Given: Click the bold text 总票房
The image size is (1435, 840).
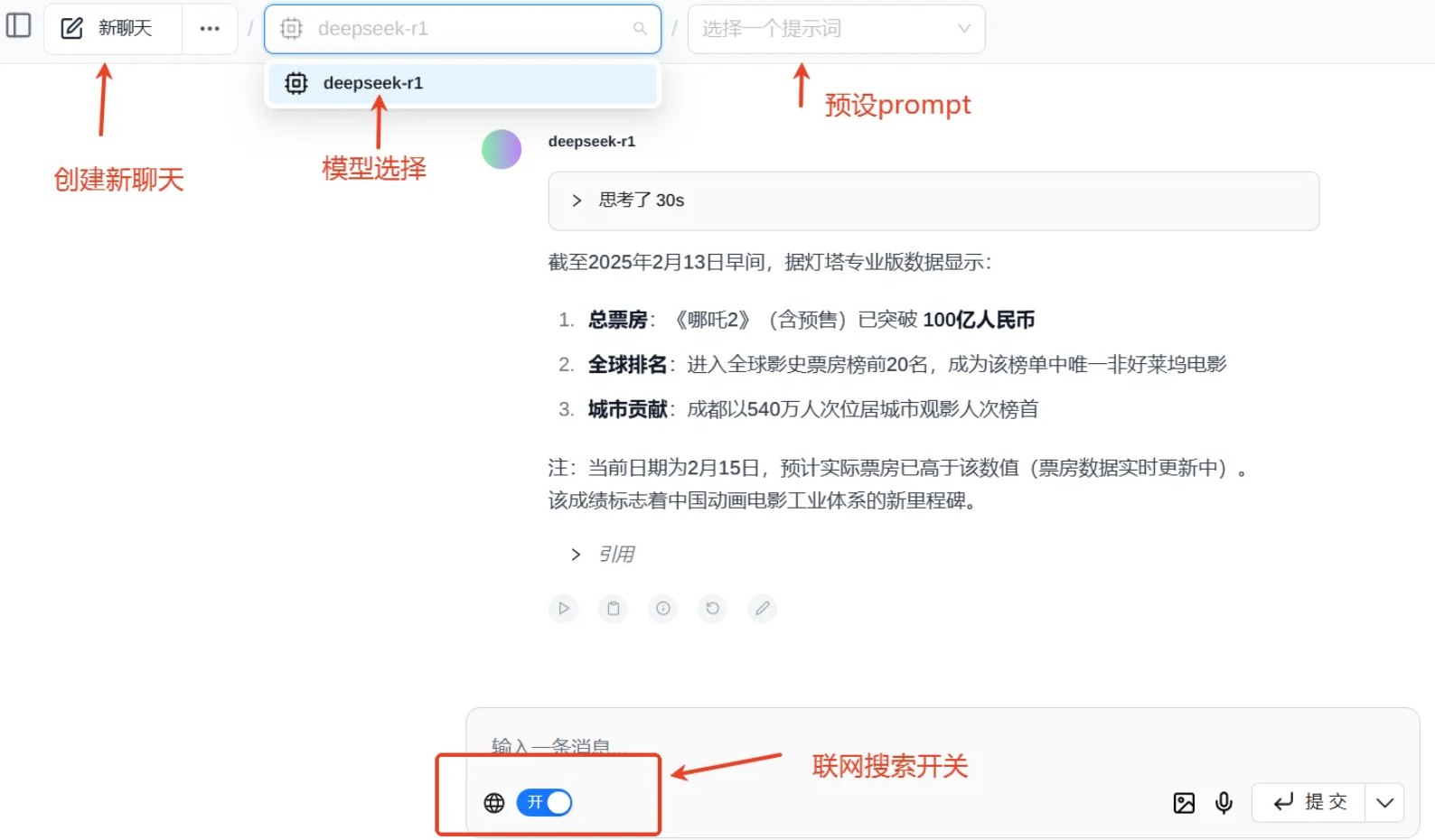Looking at the screenshot, I should click(618, 320).
